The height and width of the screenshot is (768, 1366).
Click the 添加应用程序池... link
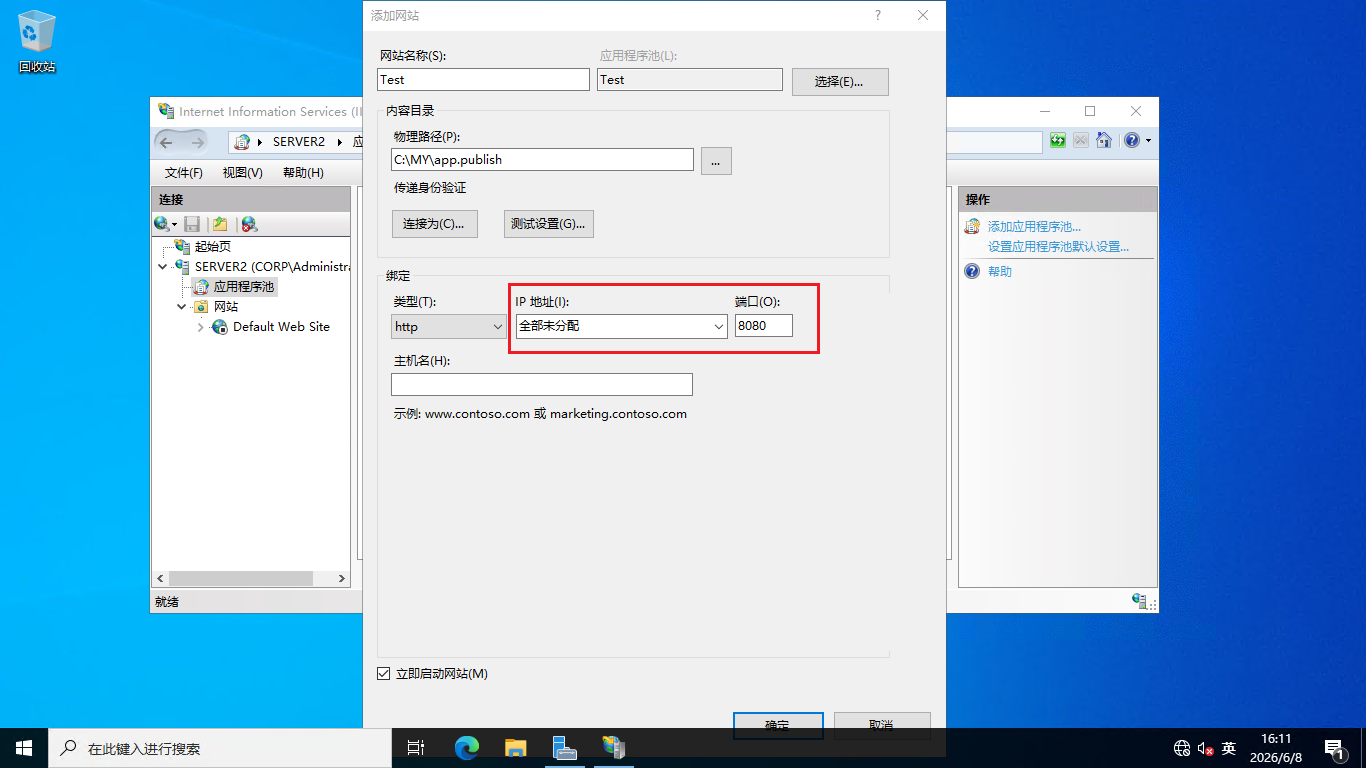pos(1034,227)
